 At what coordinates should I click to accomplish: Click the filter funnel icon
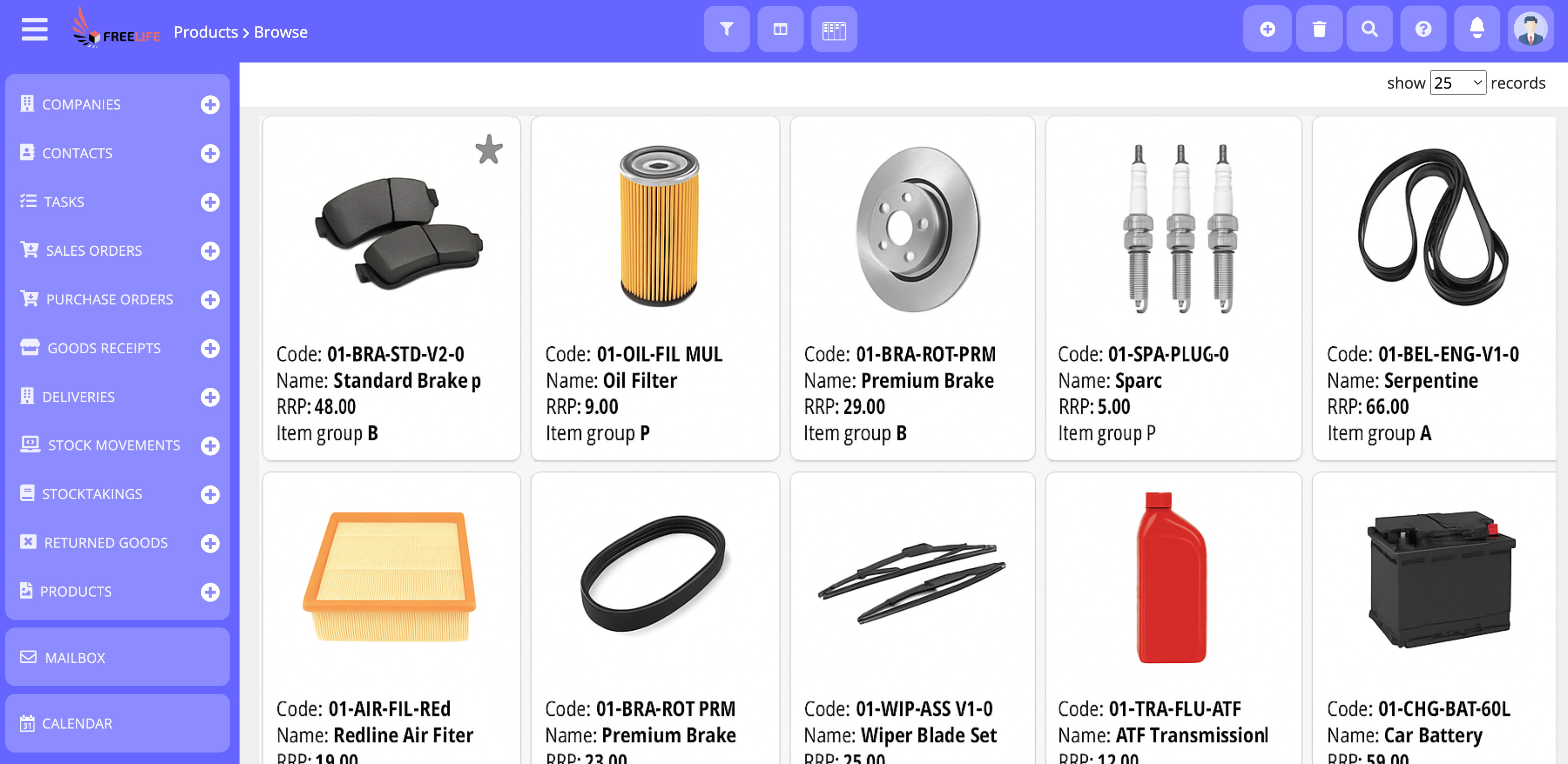point(726,29)
